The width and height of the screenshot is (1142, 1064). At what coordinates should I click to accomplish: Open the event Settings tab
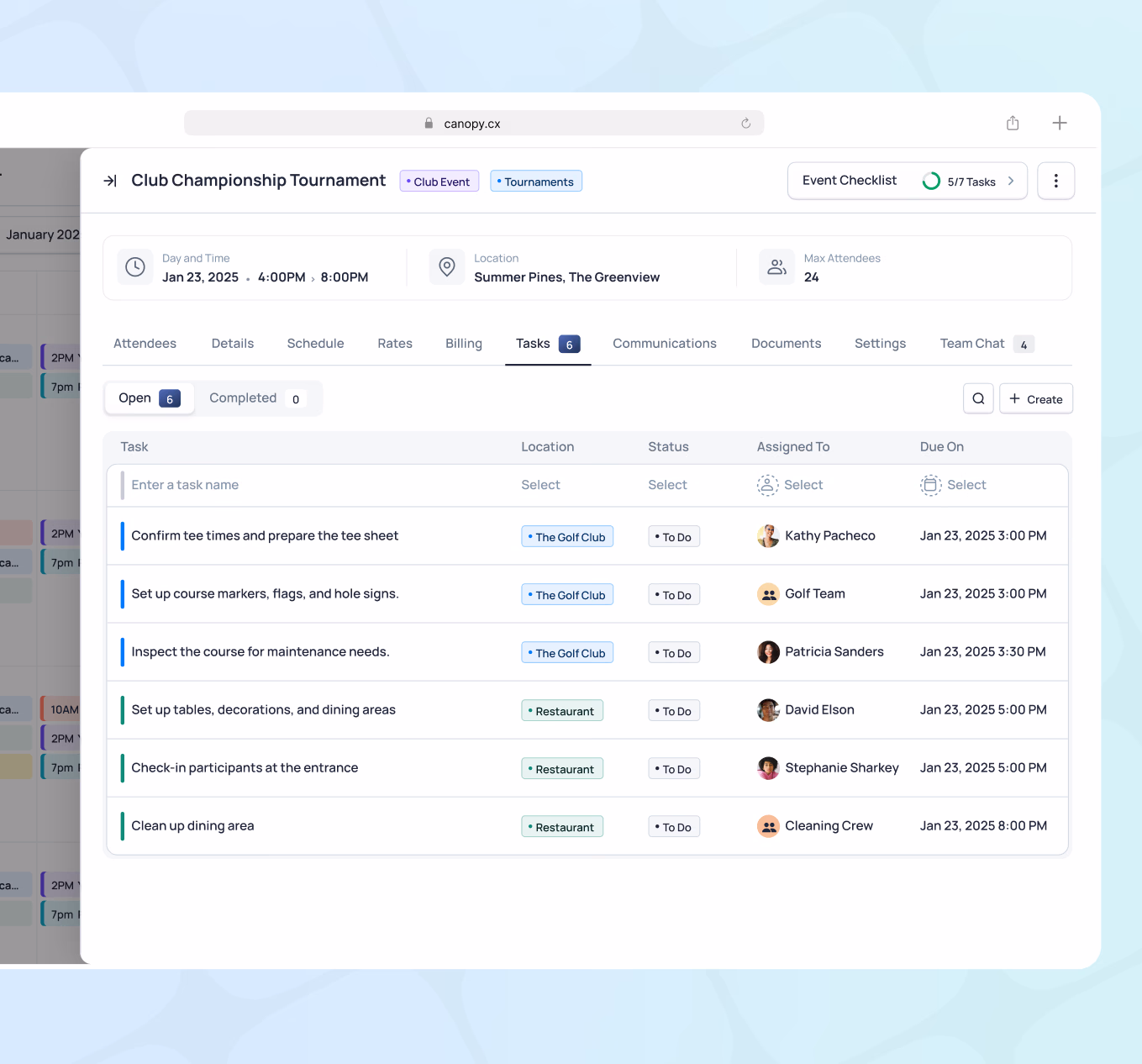tap(880, 344)
